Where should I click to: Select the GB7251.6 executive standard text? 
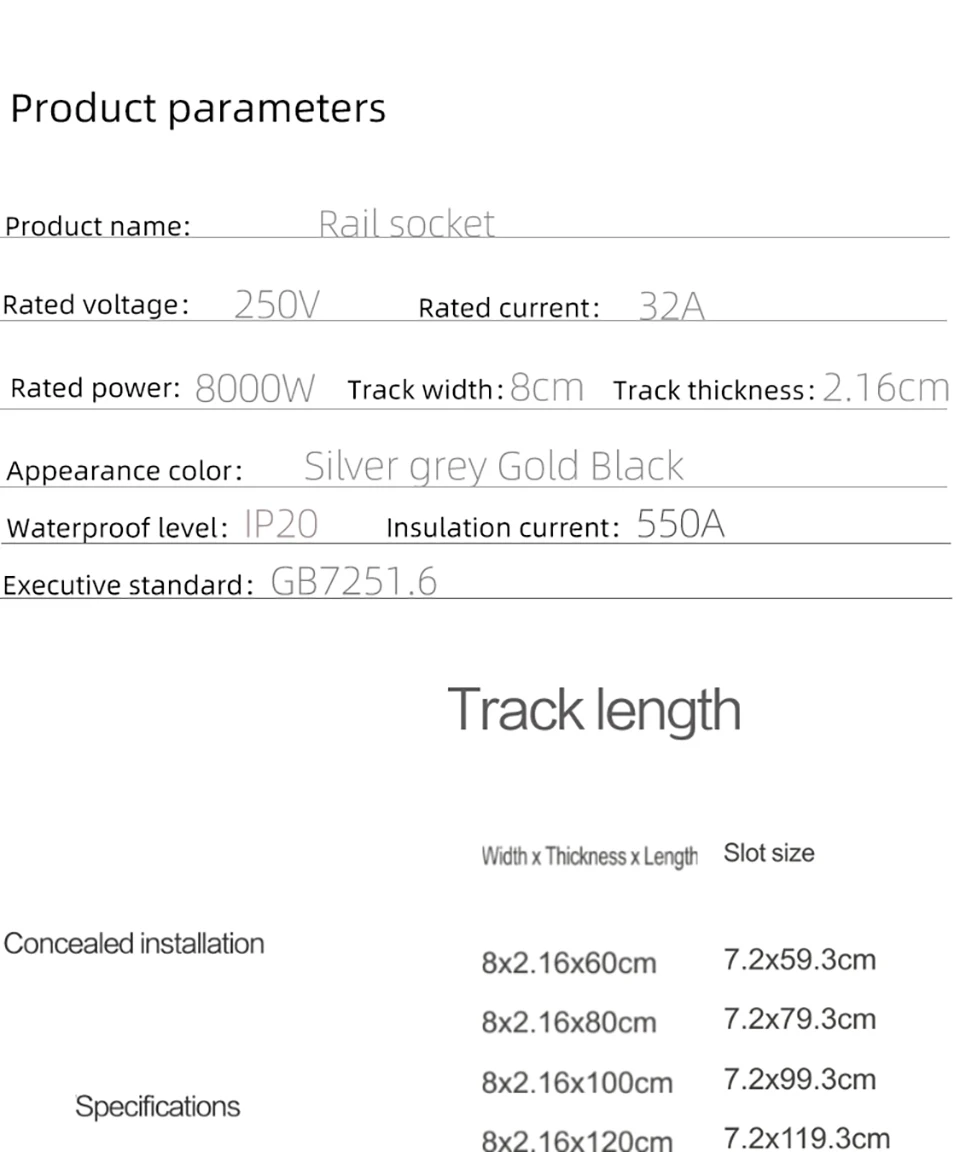pyautogui.click(x=353, y=581)
